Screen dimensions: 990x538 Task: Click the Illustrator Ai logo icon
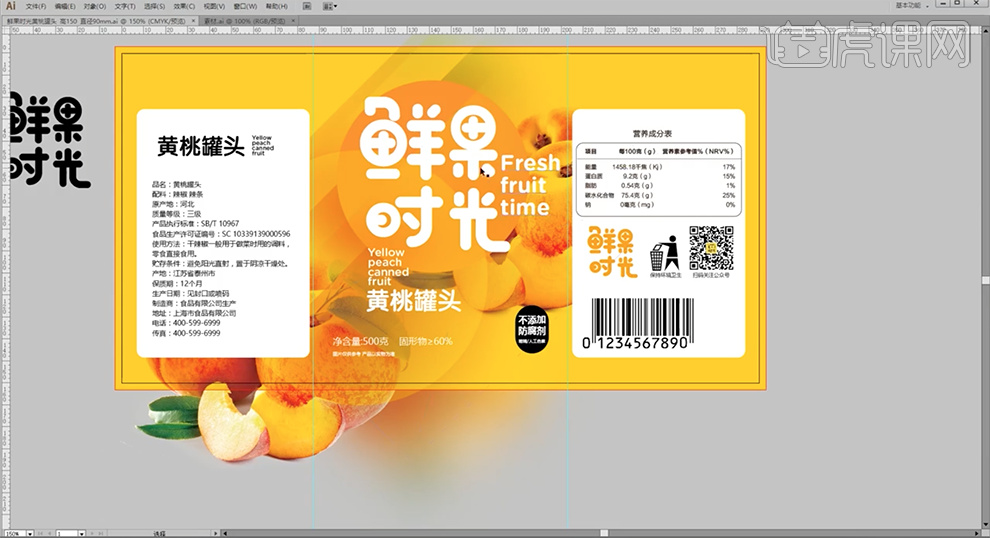[x=11, y=6]
